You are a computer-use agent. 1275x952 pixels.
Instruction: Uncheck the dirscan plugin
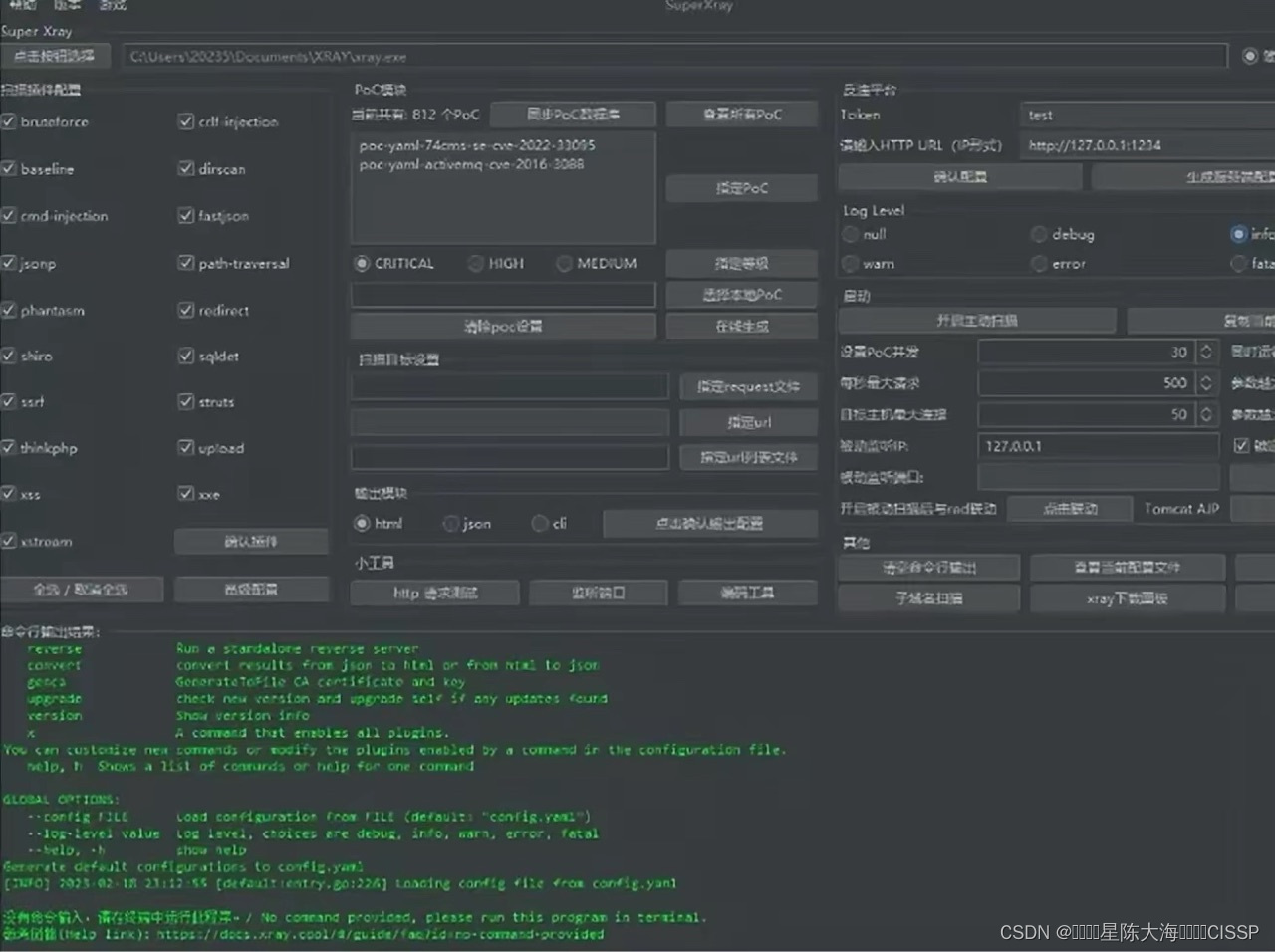[185, 168]
